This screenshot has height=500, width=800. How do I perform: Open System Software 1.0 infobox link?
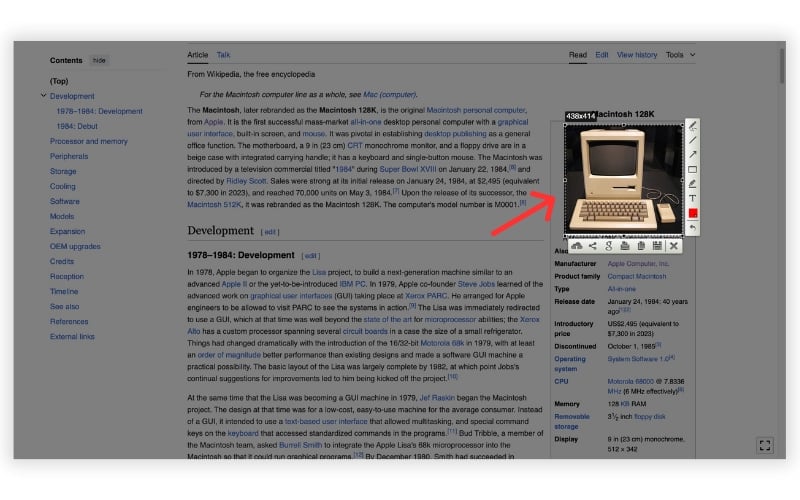[638, 359]
